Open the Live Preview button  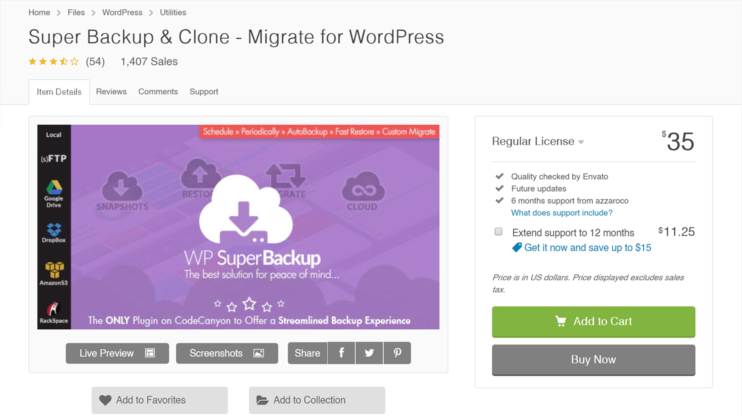[117, 354]
